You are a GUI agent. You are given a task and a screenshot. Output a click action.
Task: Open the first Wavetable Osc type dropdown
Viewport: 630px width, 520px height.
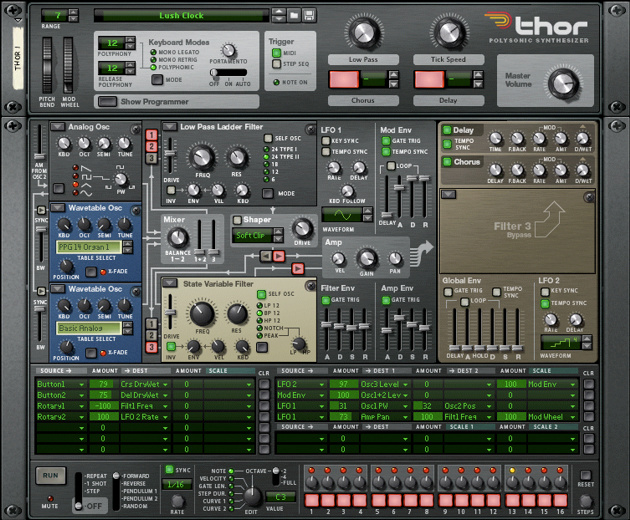point(57,208)
